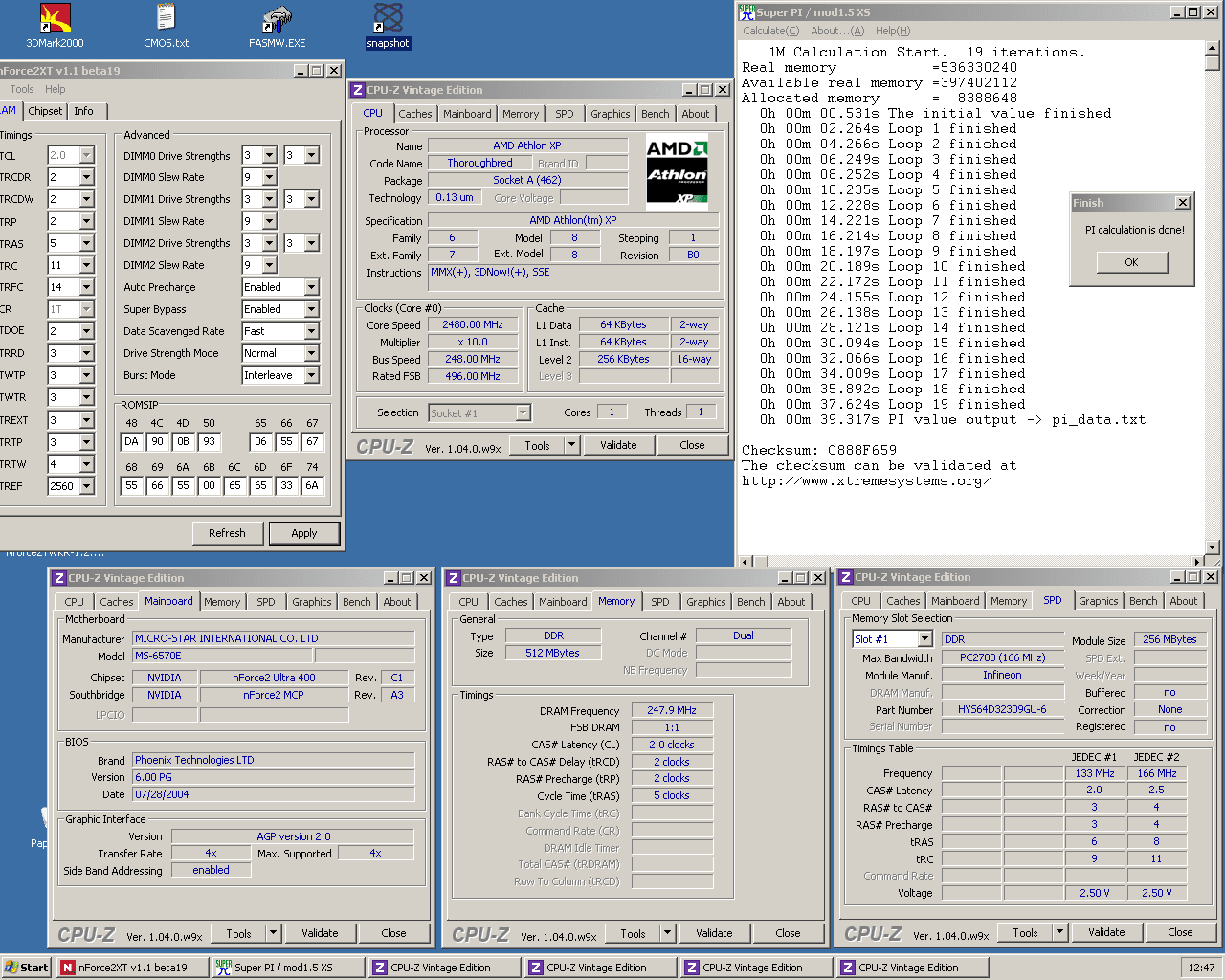This screenshot has width=1225, height=980.
Task: Open the About menu in Super PI
Action: click(x=837, y=31)
